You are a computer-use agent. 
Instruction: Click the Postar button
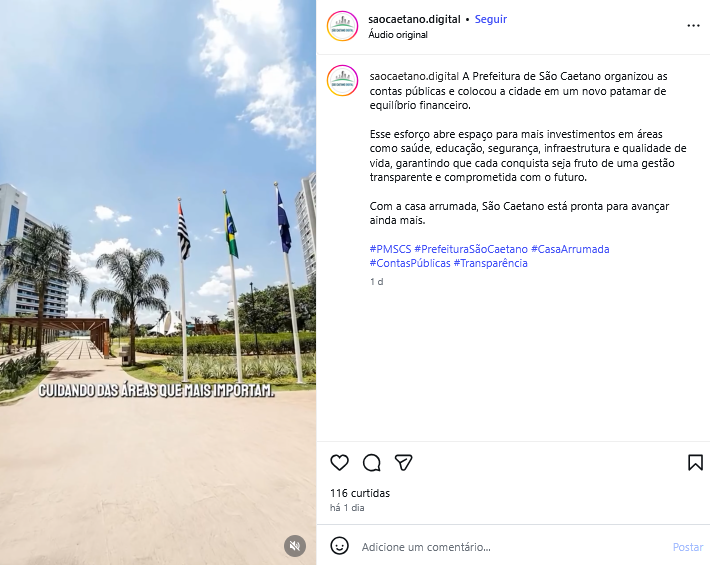688,547
